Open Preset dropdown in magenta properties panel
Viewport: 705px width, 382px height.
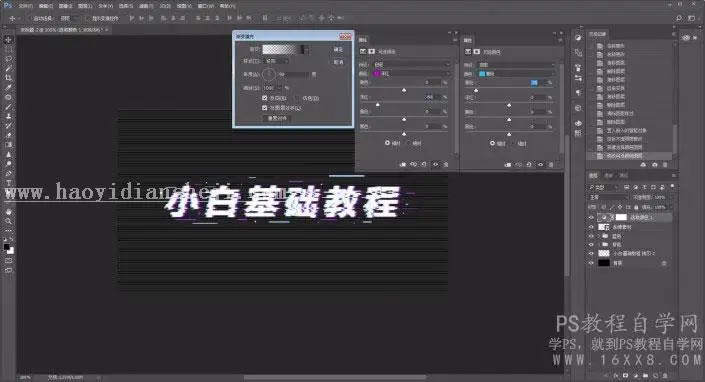point(411,65)
